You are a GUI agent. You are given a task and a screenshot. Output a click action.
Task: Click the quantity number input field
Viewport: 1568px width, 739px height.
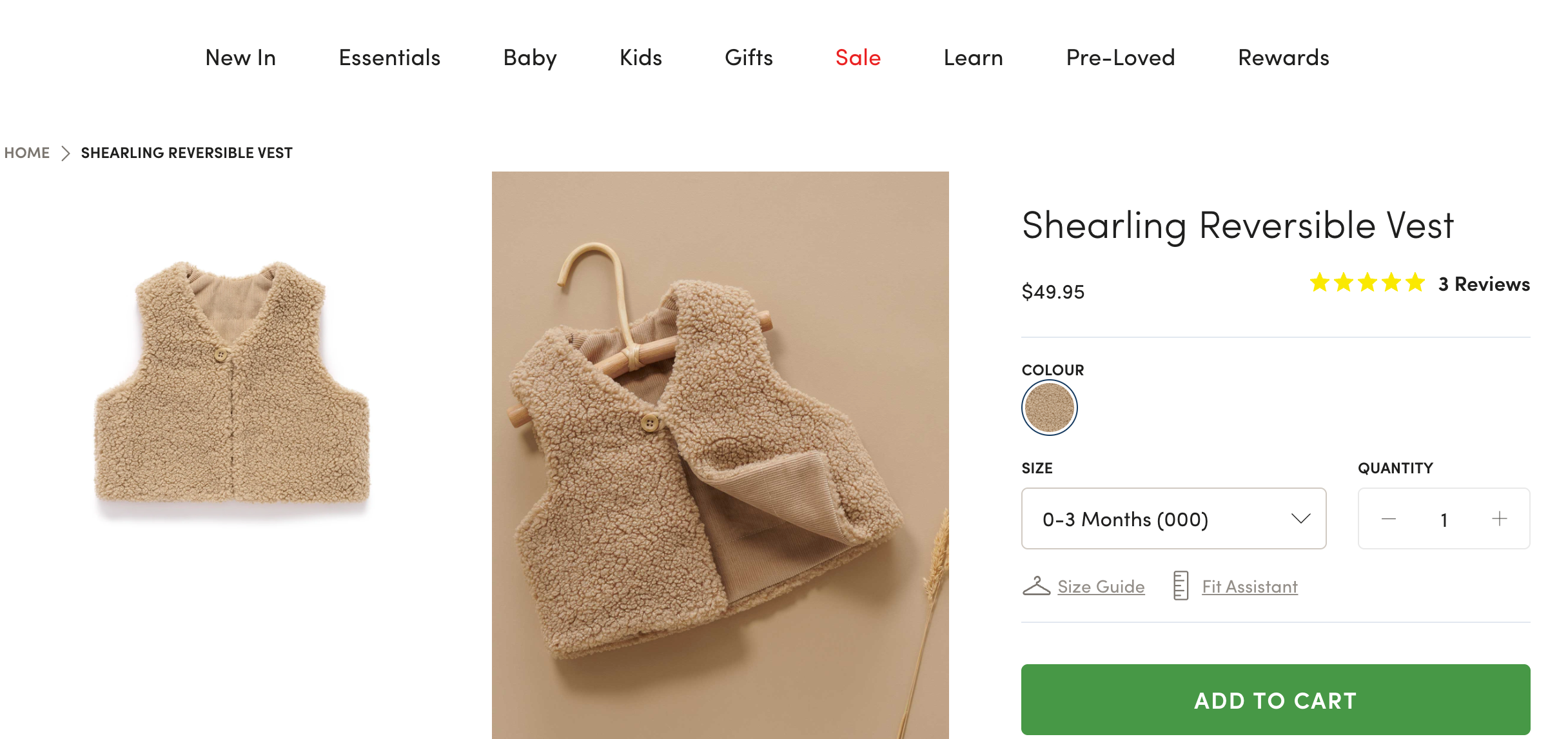pyautogui.click(x=1444, y=520)
